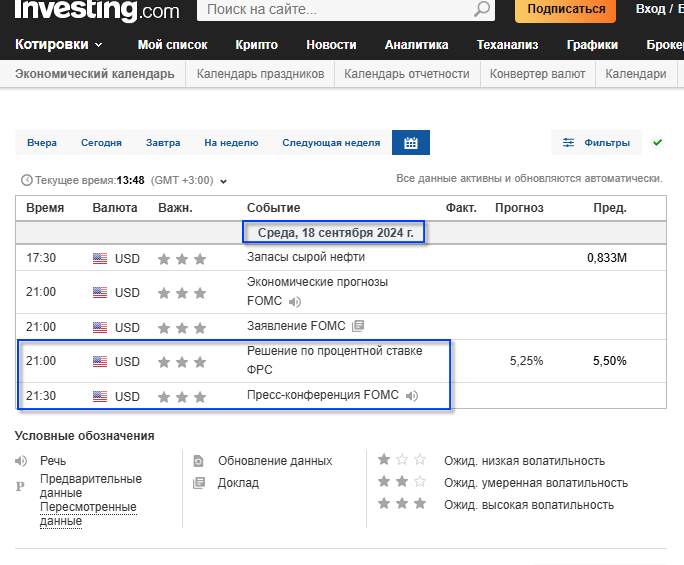The image size is (684, 565).
Task: Open the Новости menu
Action: pos(332,45)
